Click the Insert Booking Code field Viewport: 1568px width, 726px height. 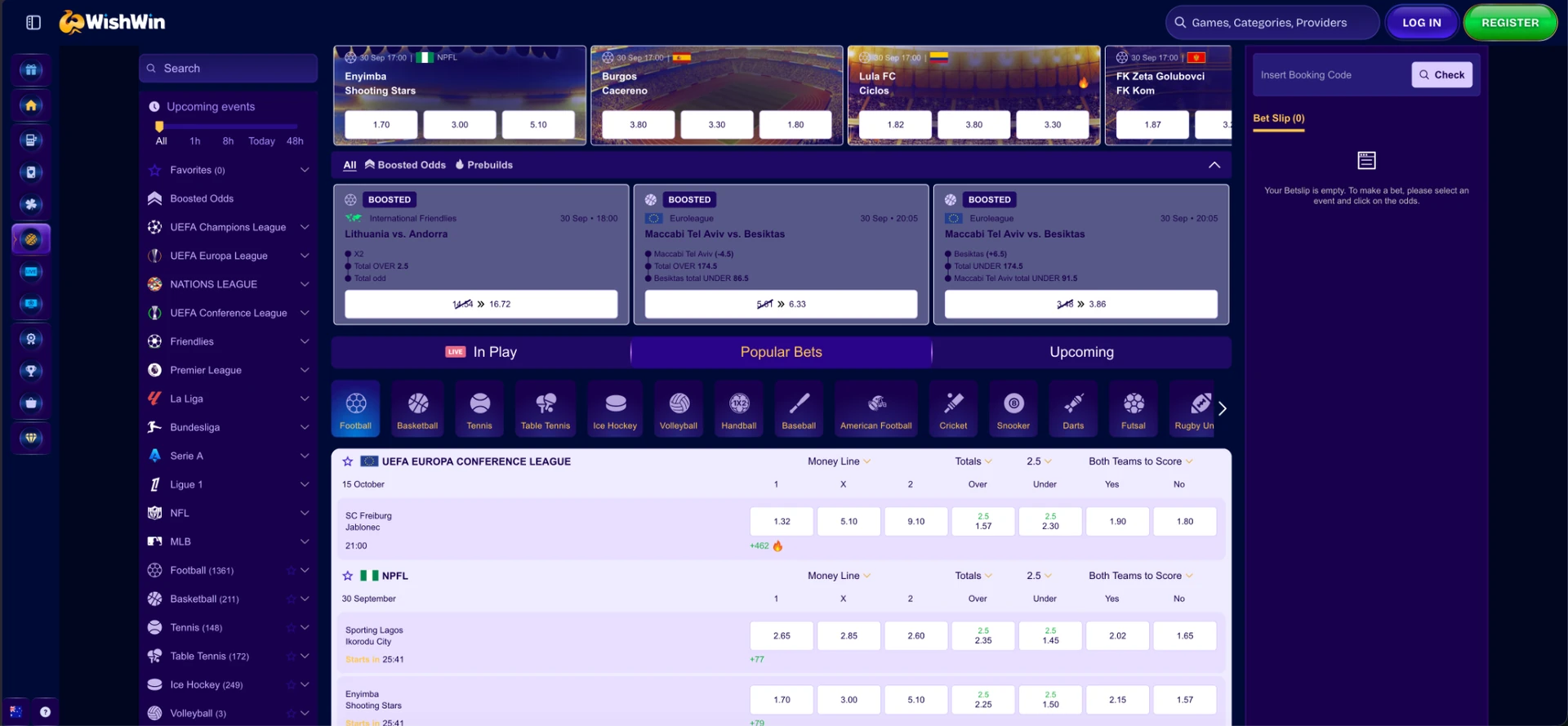click(1331, 75)
